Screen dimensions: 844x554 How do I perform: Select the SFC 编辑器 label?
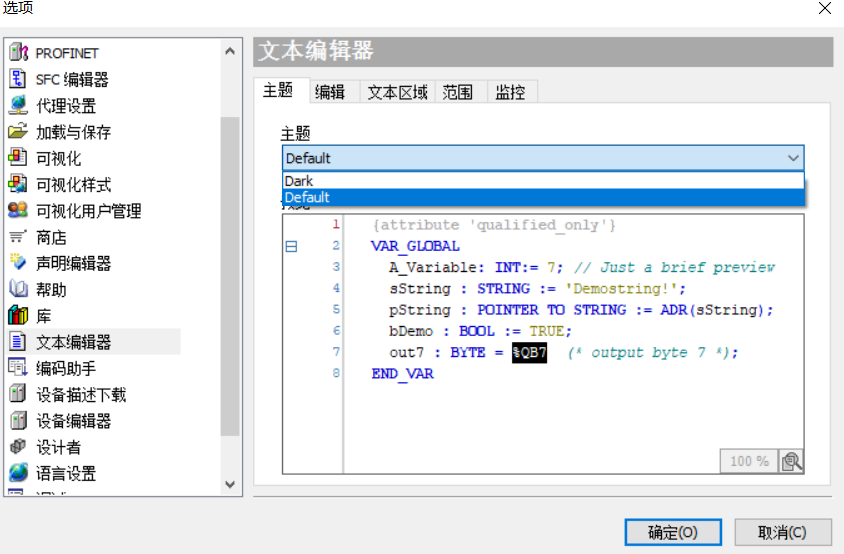point(72,80)
